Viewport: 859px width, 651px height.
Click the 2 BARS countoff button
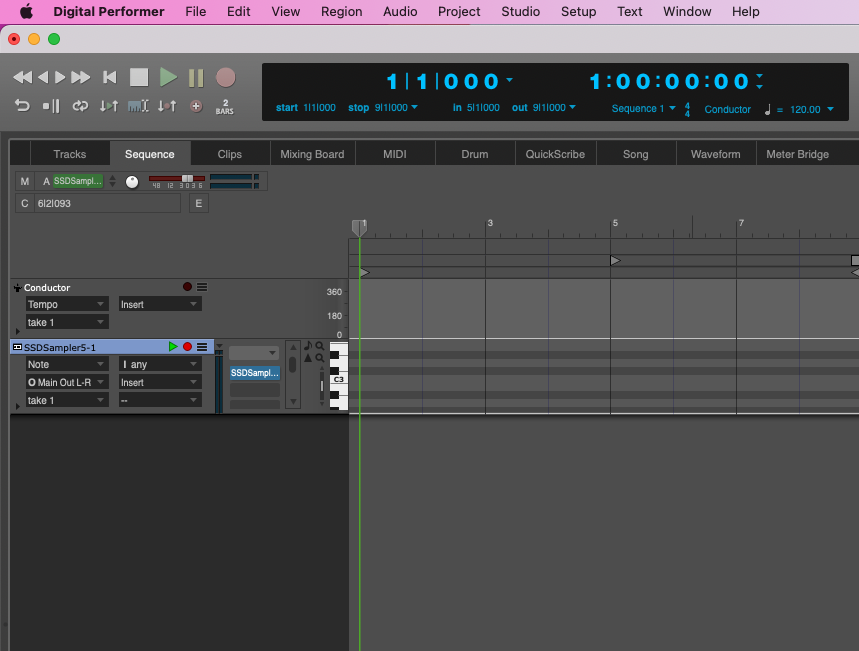[x=225, y=106]
